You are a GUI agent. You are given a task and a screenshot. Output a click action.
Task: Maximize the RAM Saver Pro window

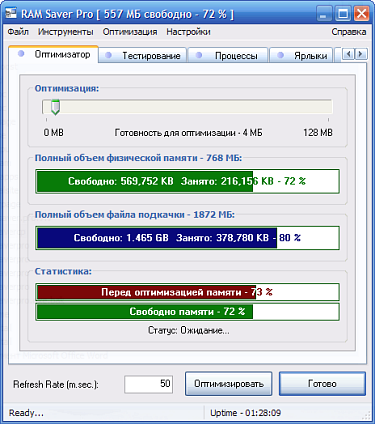click(x=343, y=14)
